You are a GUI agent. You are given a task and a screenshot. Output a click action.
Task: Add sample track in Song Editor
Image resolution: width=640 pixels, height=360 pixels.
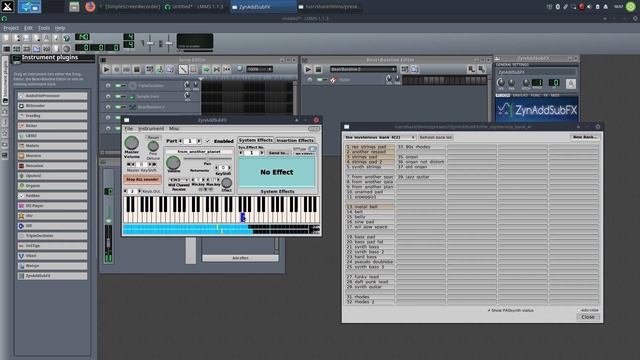point(160,69)
